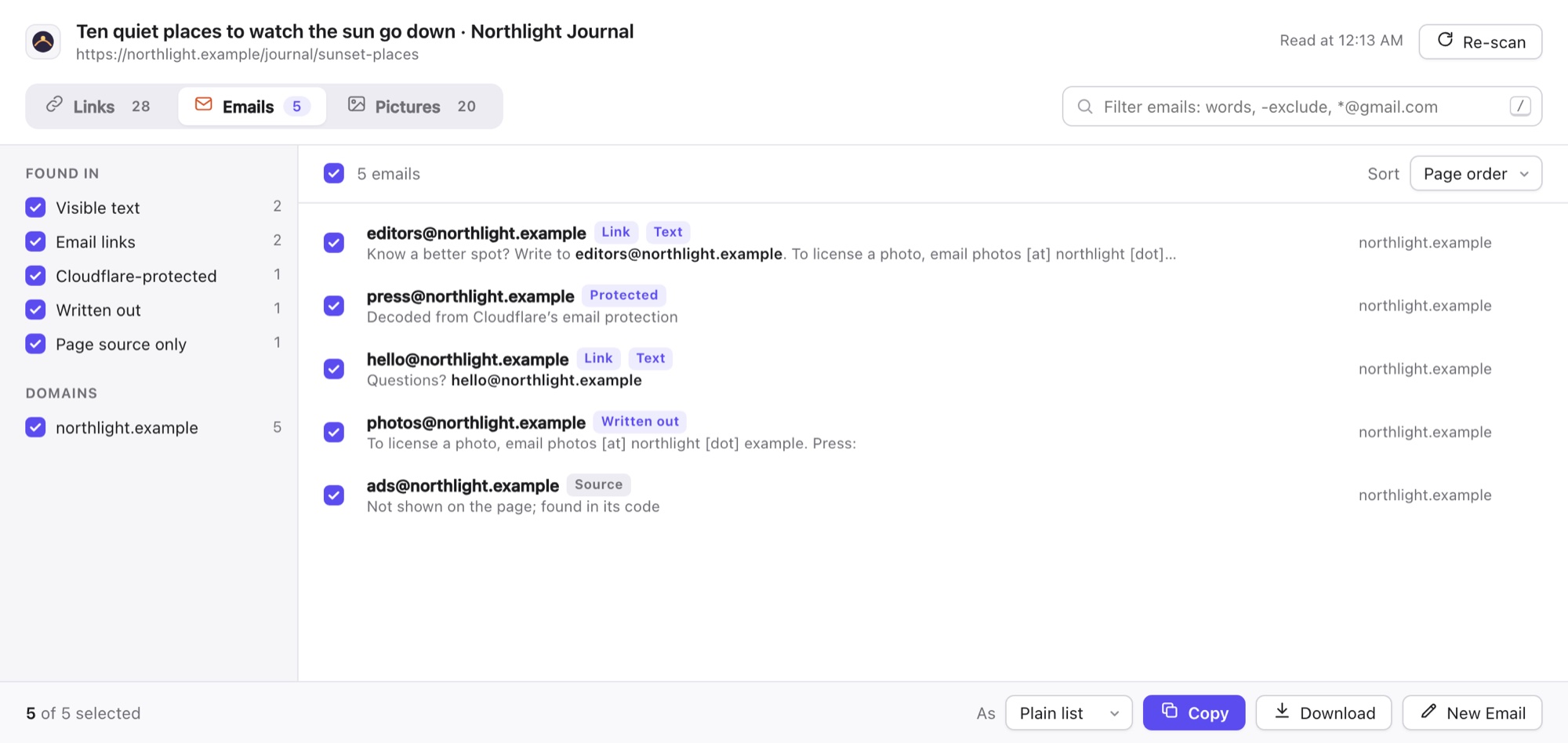Image resolution: width=1568 pixels, height=743 pixels.
Task: Click the pencil icon on New Email
Action: (1428, 711)
